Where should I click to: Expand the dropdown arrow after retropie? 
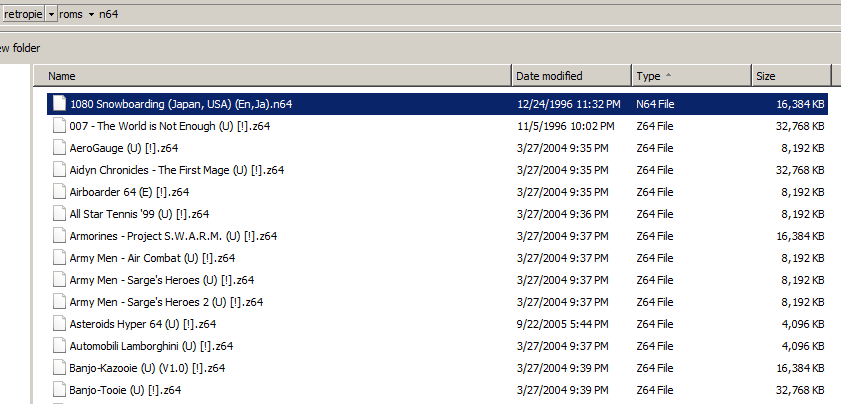52,14
